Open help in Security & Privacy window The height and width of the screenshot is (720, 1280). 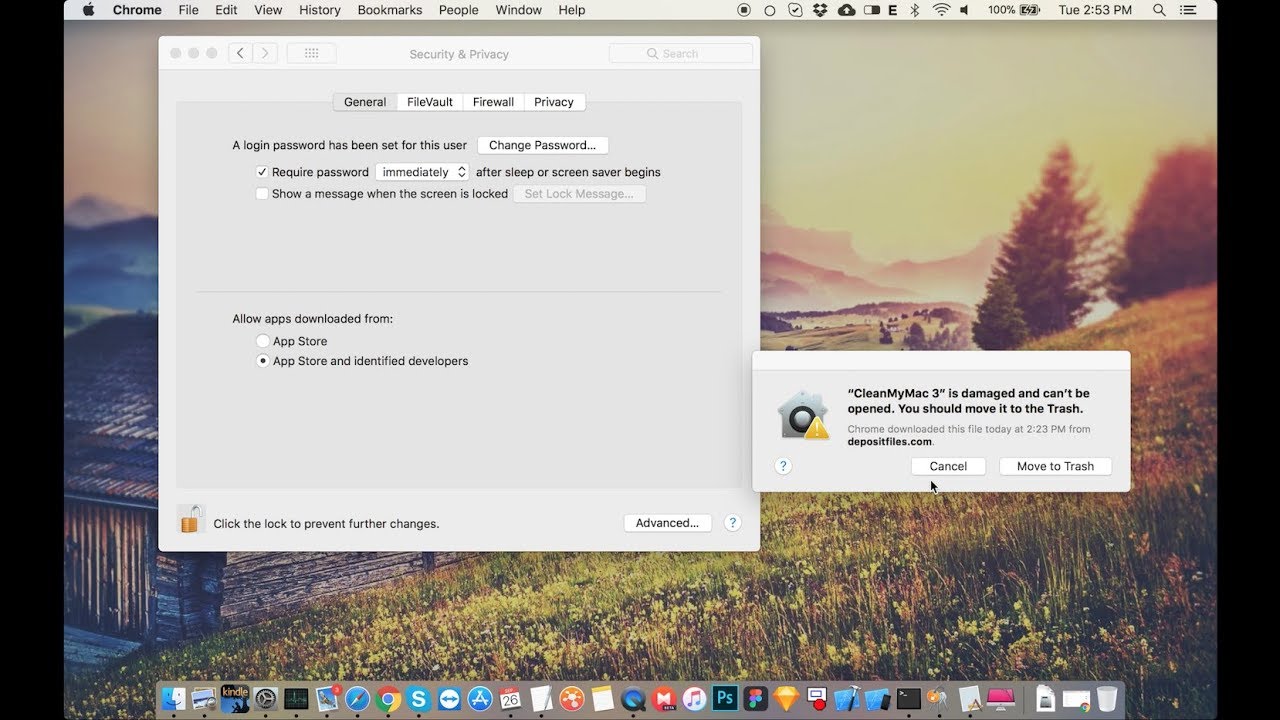(x=732, y=523)
